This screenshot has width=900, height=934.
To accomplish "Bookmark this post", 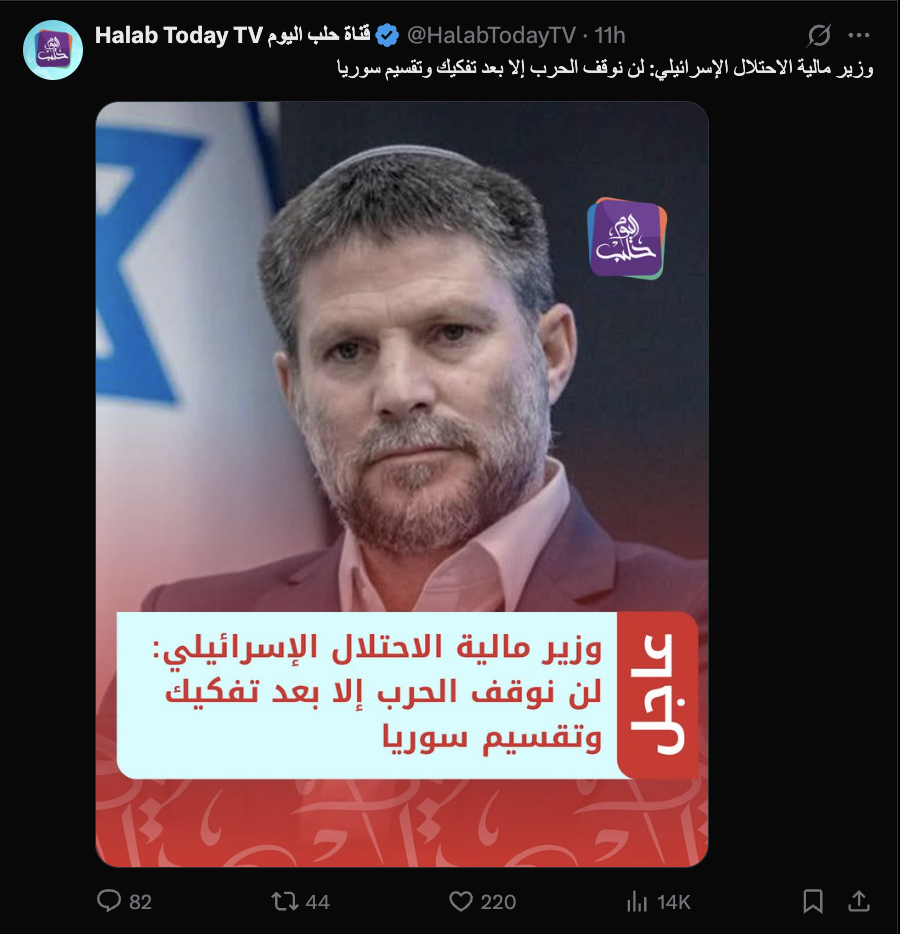I will 812,901.
